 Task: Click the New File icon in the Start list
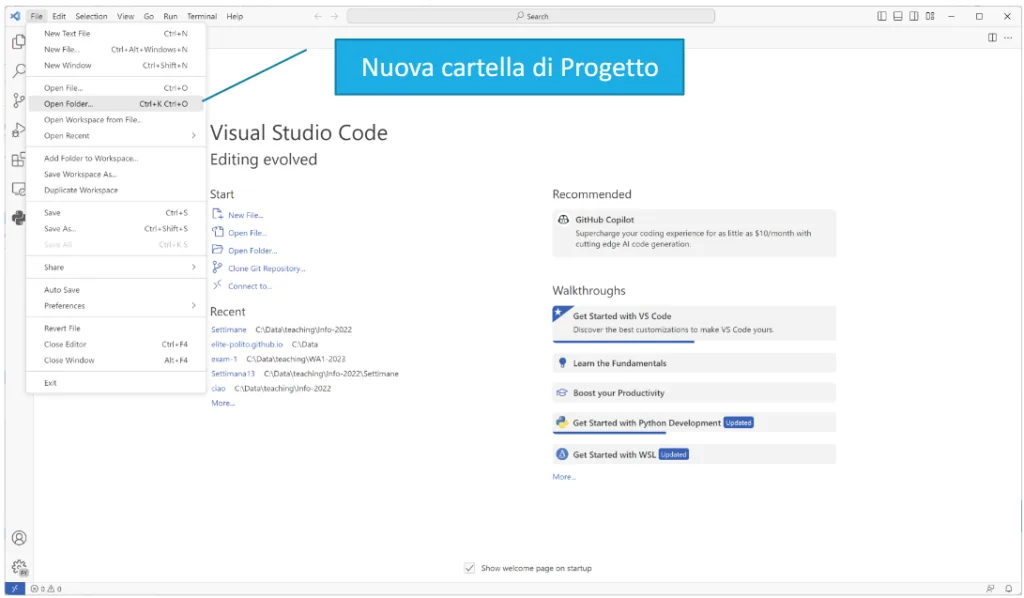click(x=217, y=214)
